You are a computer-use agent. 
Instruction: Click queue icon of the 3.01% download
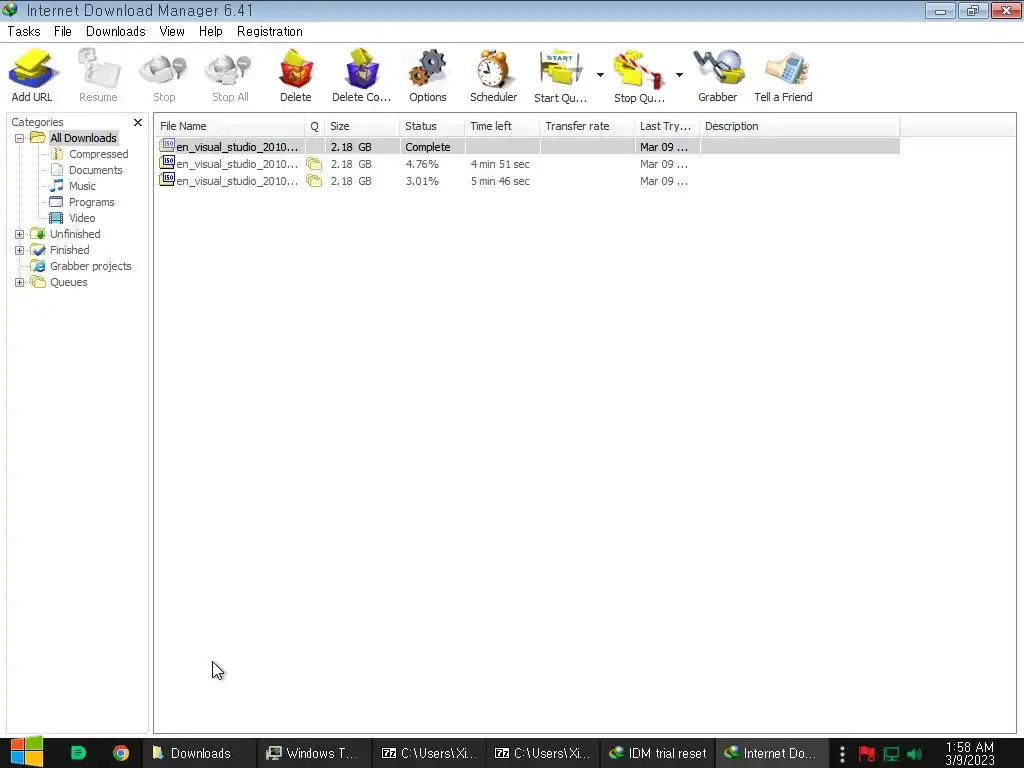pyautogui.click(x=314, y=181)
